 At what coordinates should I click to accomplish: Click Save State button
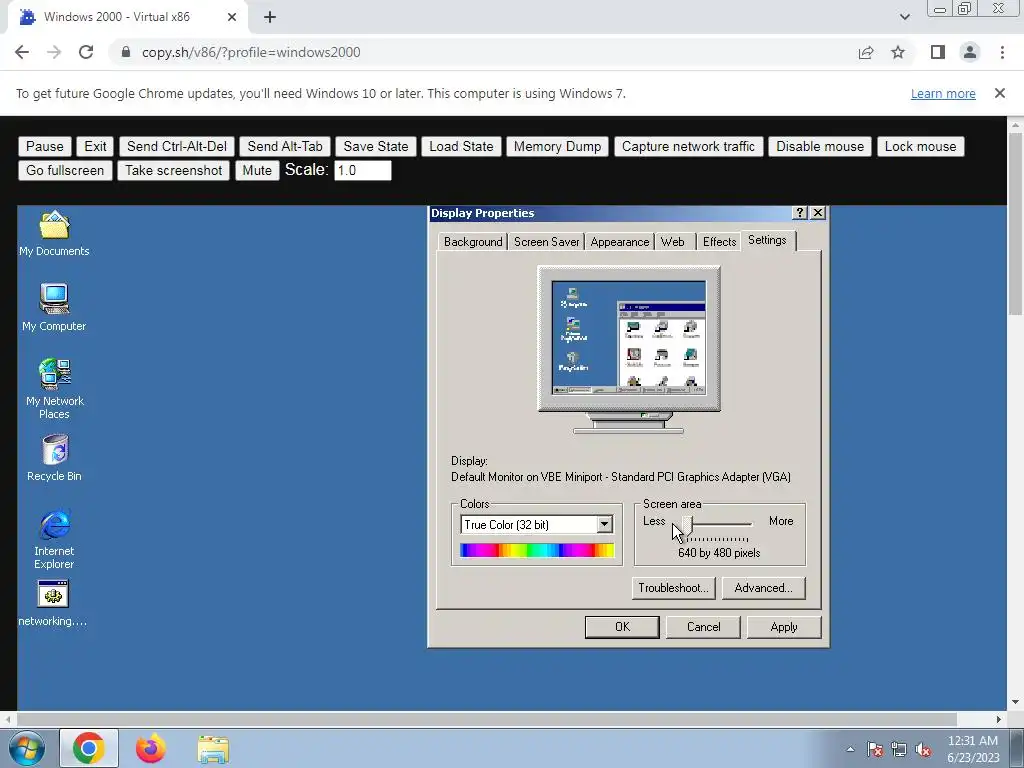[x=376, y=146]
